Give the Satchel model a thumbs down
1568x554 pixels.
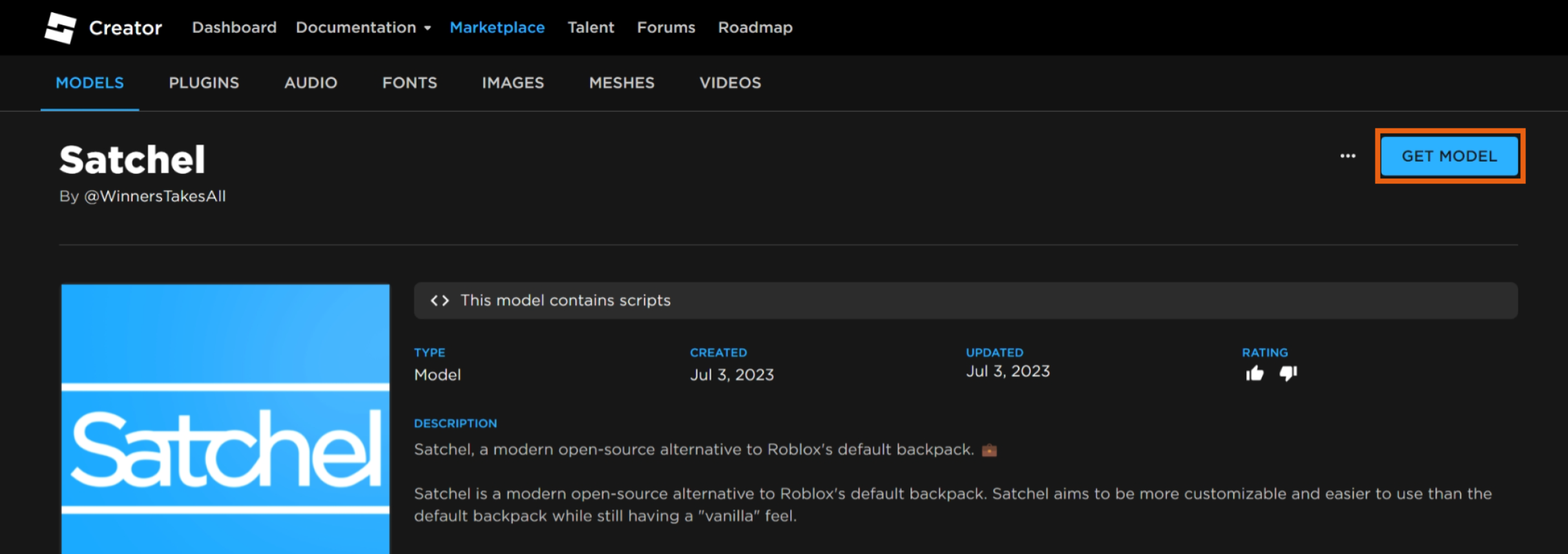click(x=1288, y=373)
